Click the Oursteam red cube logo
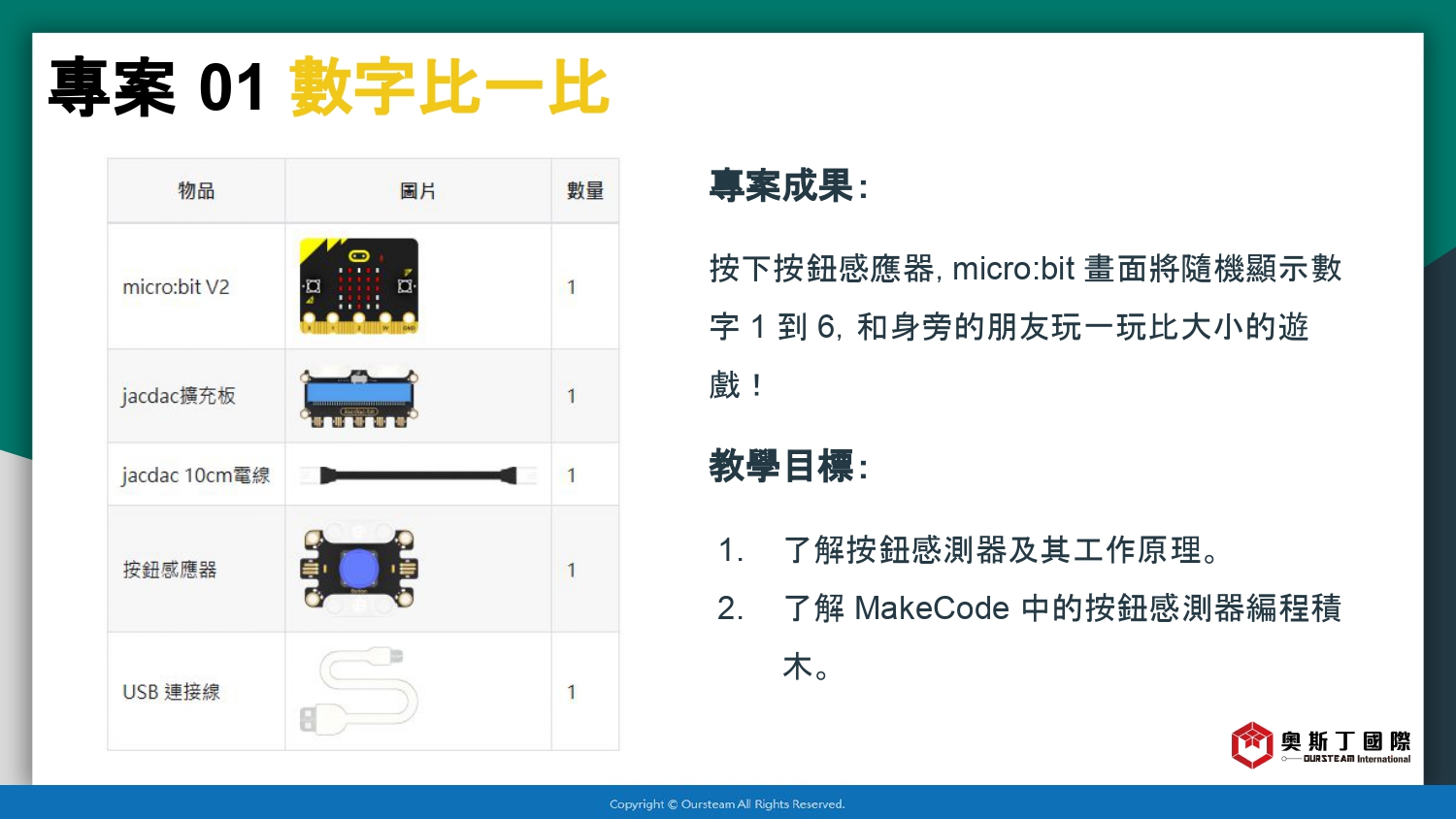 click(1252, 745)
